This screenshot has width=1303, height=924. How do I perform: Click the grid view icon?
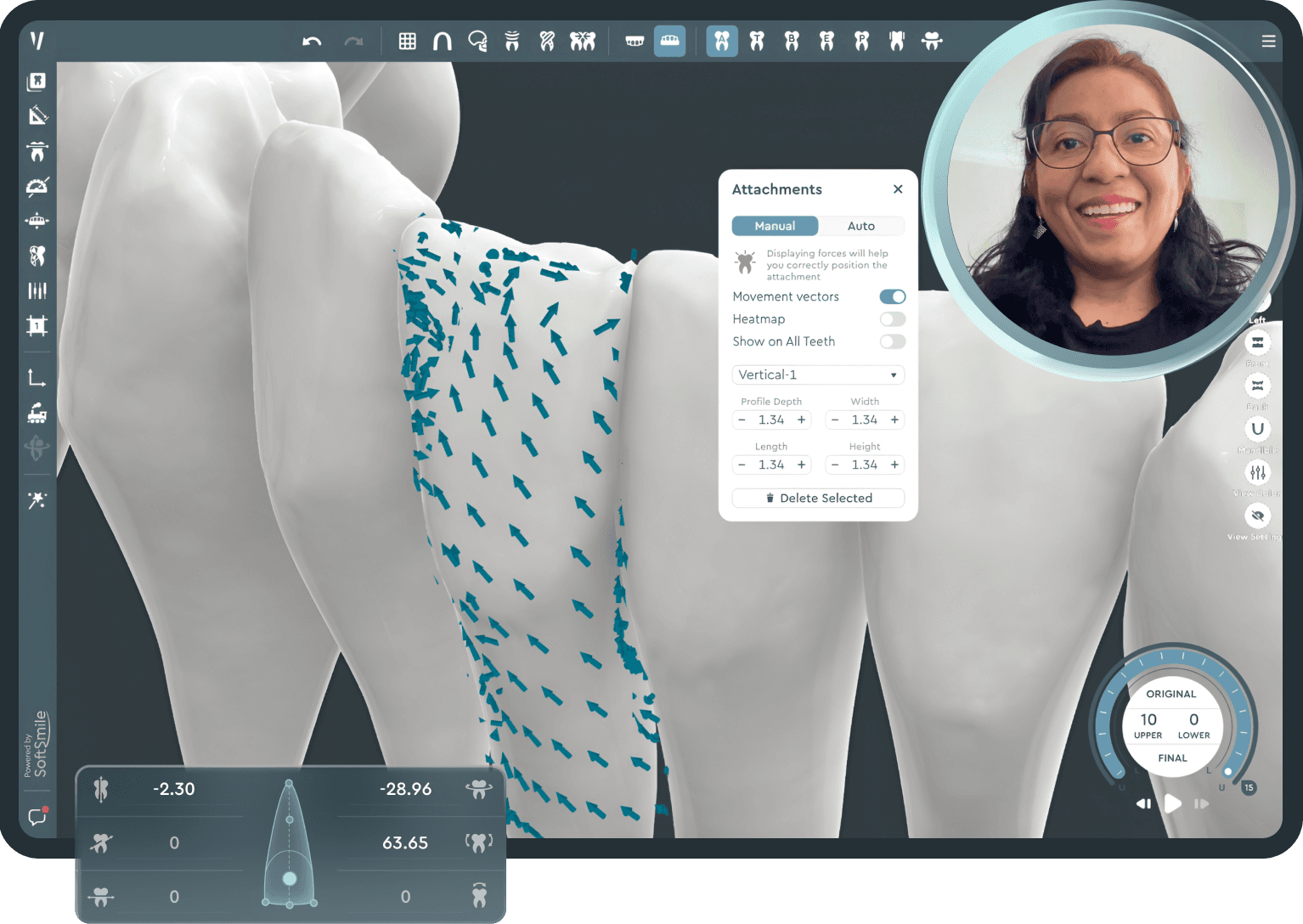click(407, 42)
